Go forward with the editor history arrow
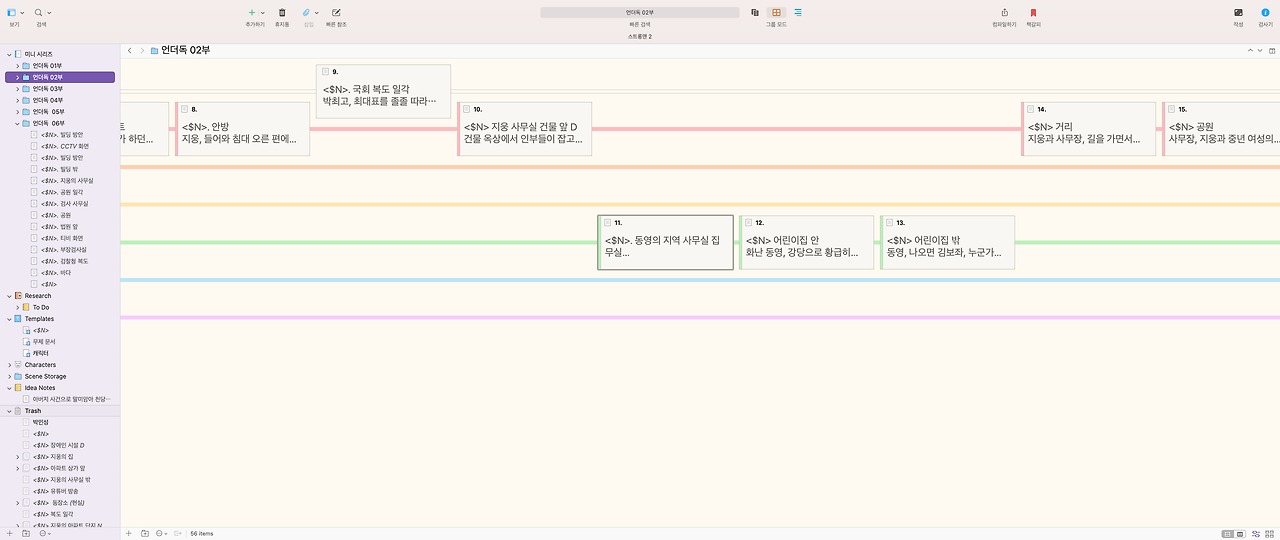This screenshot has width=1280, height=540. tap(142, 50)
